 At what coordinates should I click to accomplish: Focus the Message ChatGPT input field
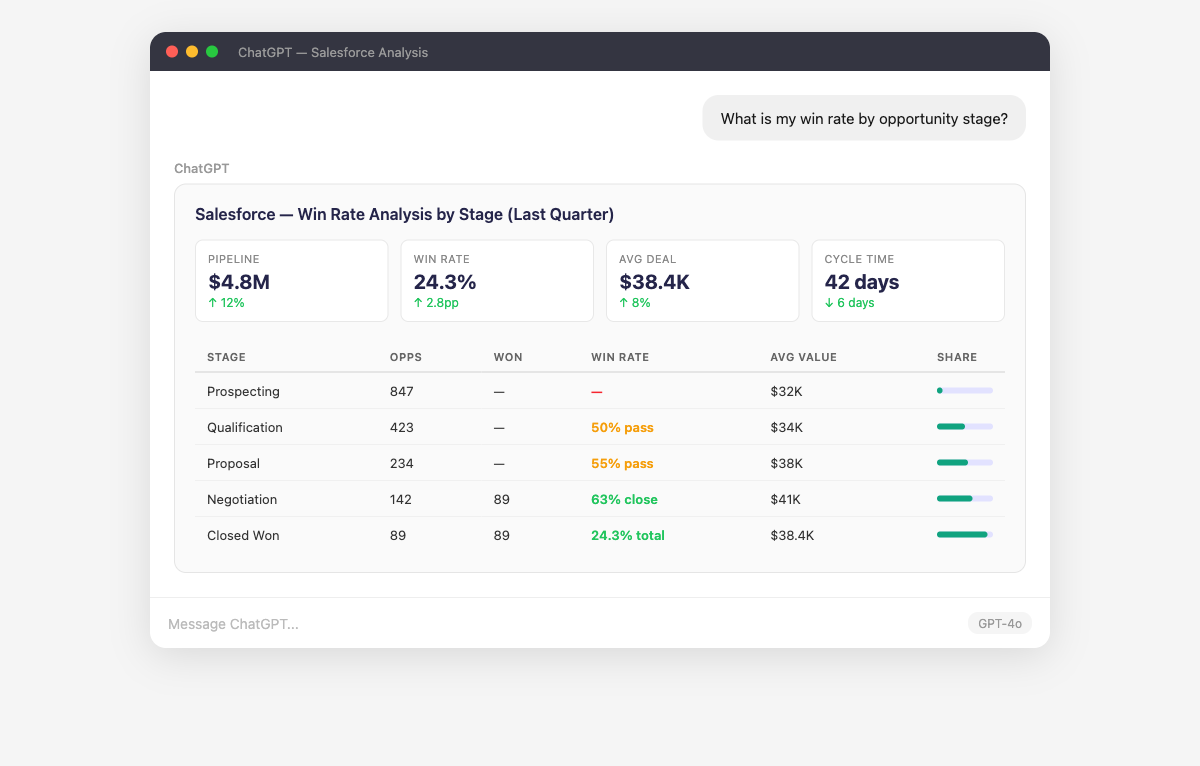pos(560,624)
